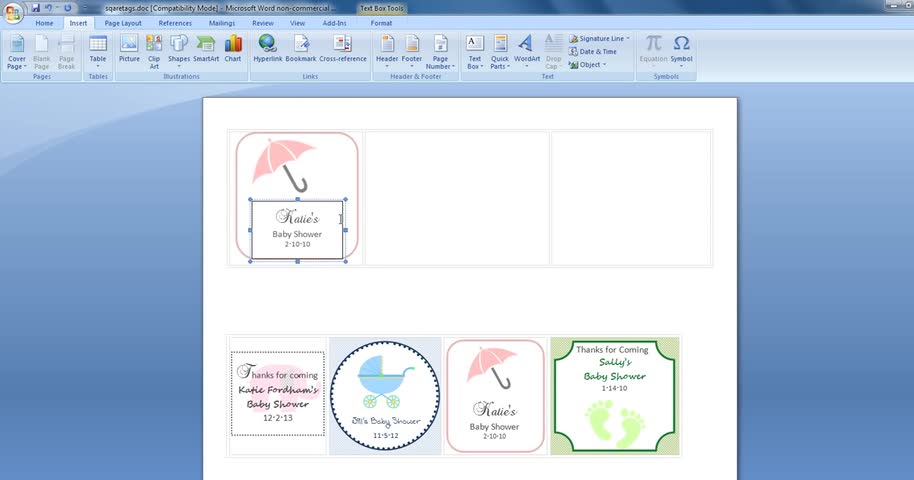This screenshot has width=914, height=480.
Task: Expand the Object dropdown arrow
Action: [604, 65]
